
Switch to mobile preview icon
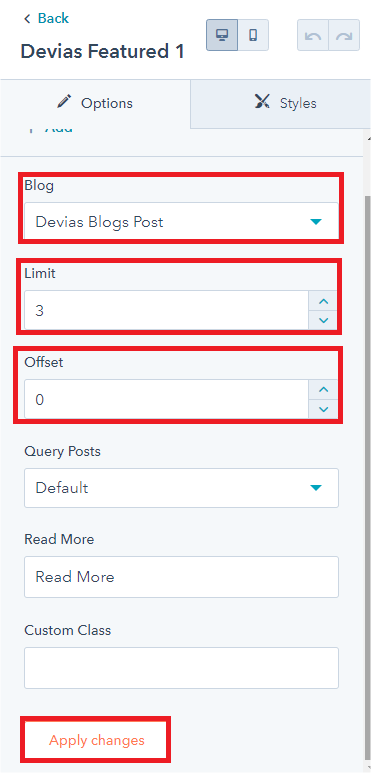click(x=253, y=35)
